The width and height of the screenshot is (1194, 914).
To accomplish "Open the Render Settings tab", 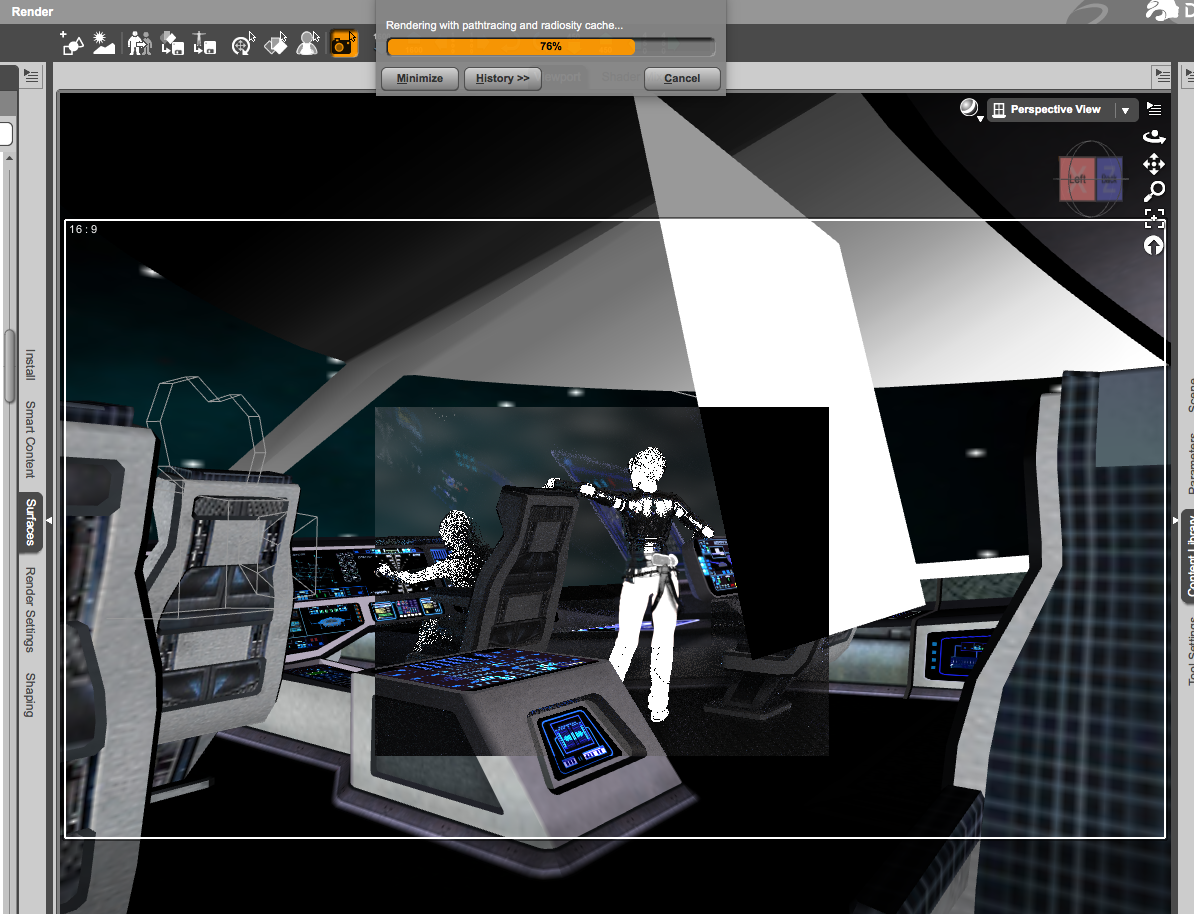I will [30, 609].
